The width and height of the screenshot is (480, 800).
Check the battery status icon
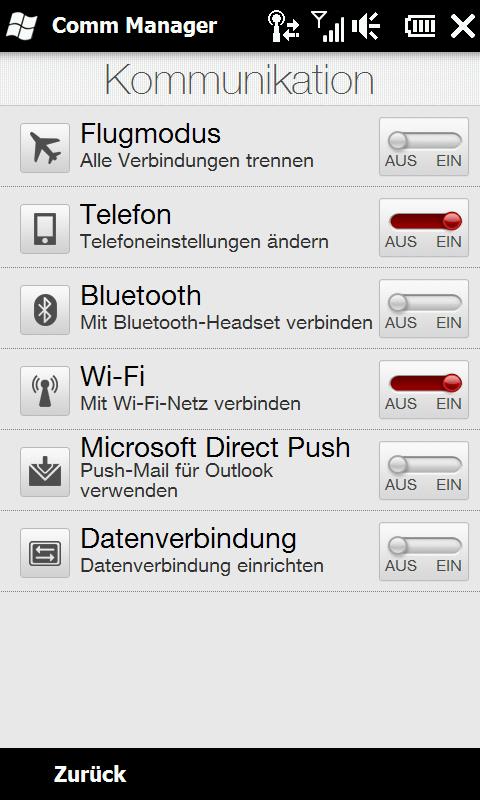[x=420, y=26]
